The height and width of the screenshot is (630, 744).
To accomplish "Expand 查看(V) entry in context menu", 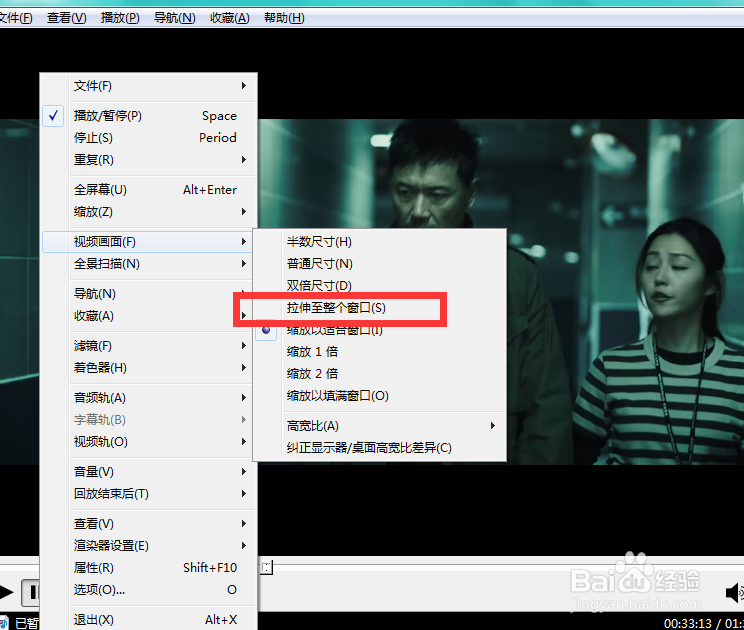I will point(149,524).
